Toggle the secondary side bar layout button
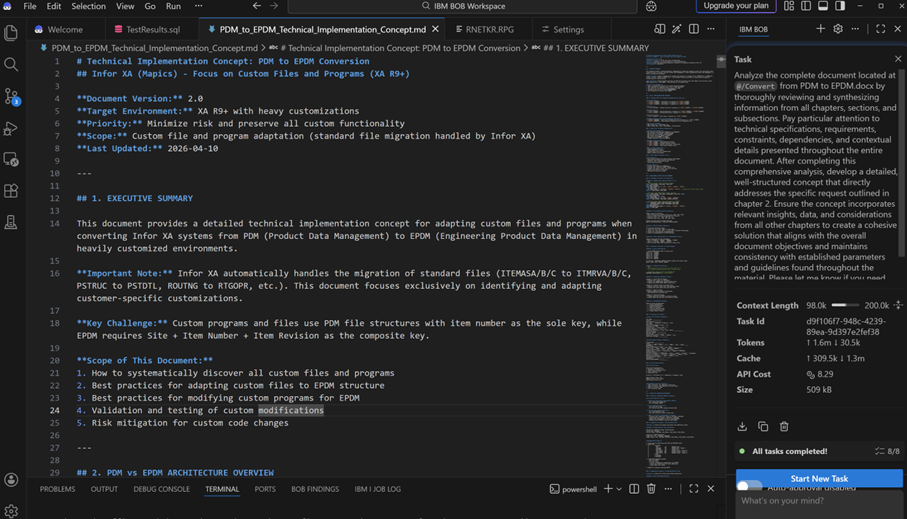 click(840, 6)
